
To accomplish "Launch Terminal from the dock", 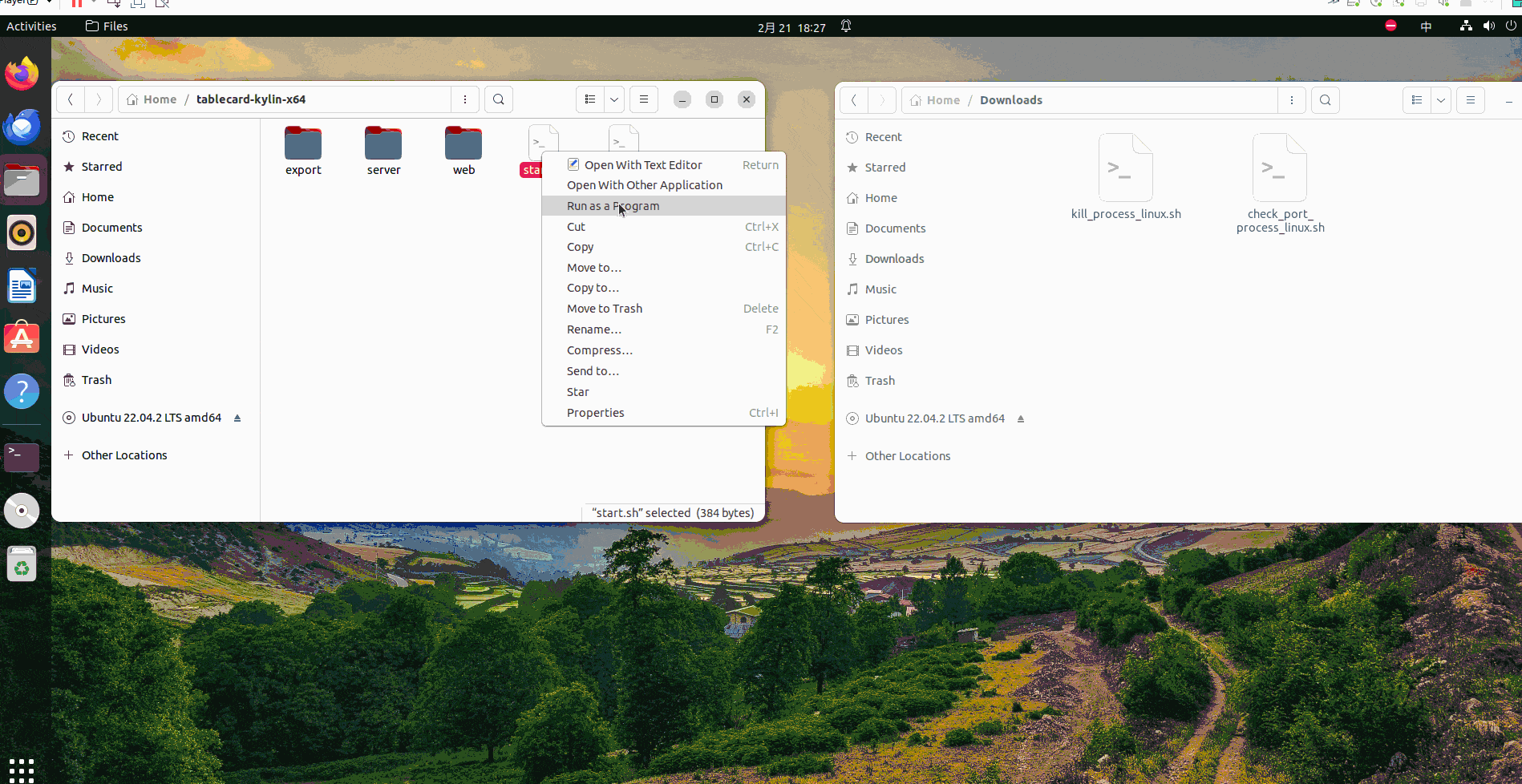I will coord(22,457).
